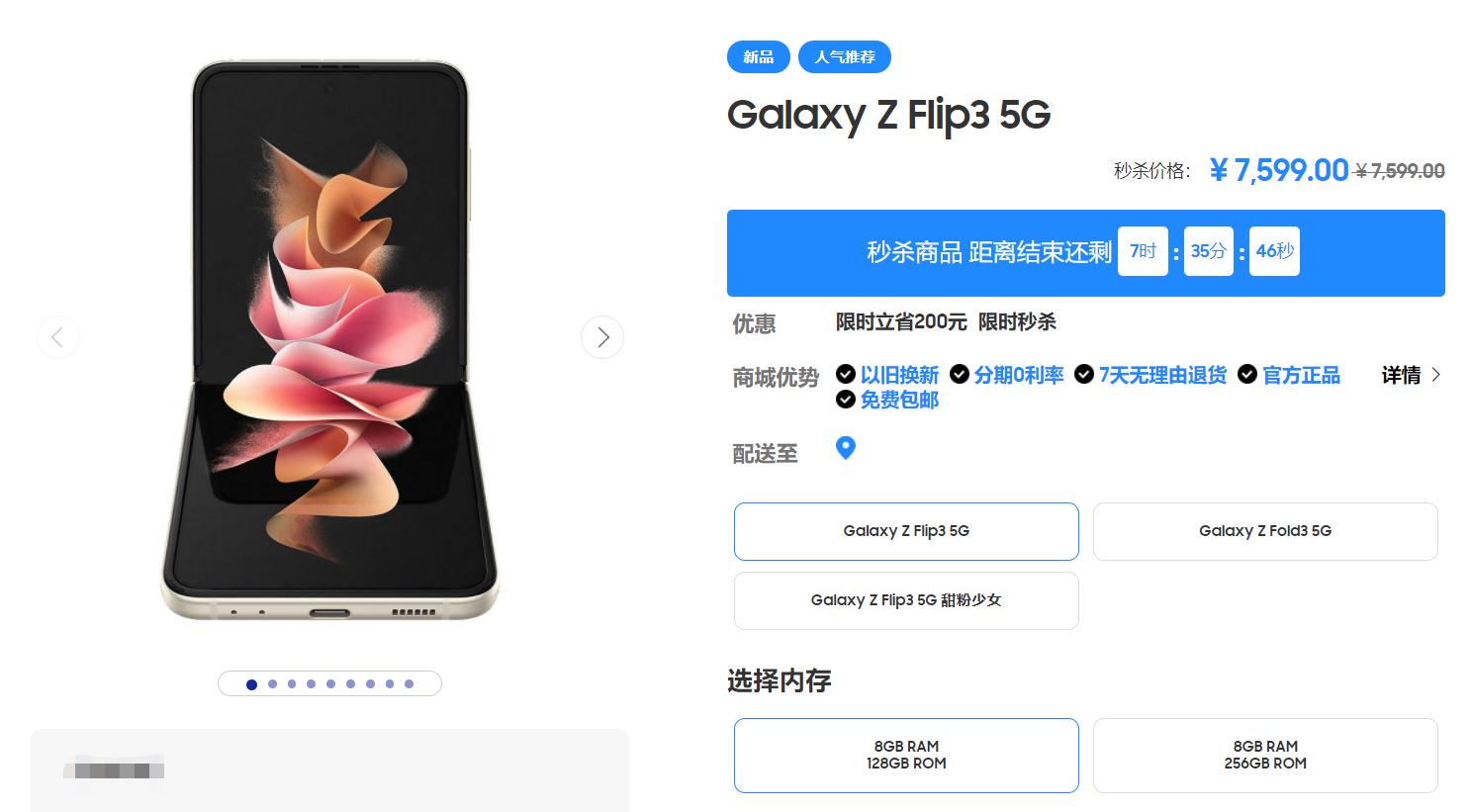This screenshot has height=812, width=1471.
Task: Select 8GB RAM 256GB ROM memory
Action: click(1265, 755)
